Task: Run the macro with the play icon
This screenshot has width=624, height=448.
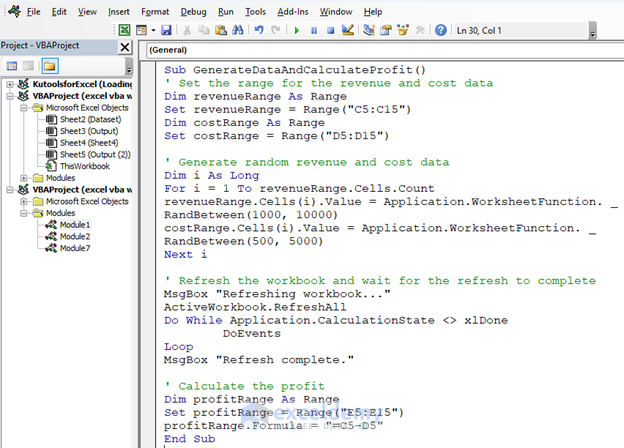Action: tap(296, 31)
